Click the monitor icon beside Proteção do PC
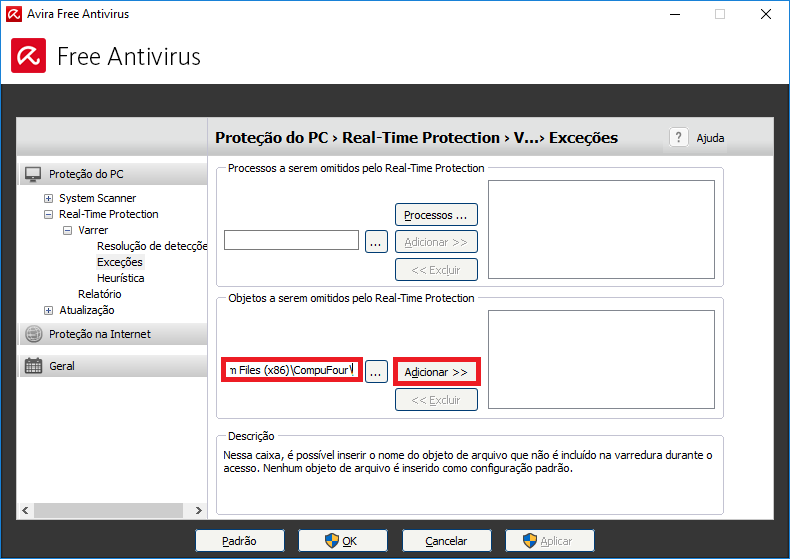790x559 pixels. click(x=33, y=174)
